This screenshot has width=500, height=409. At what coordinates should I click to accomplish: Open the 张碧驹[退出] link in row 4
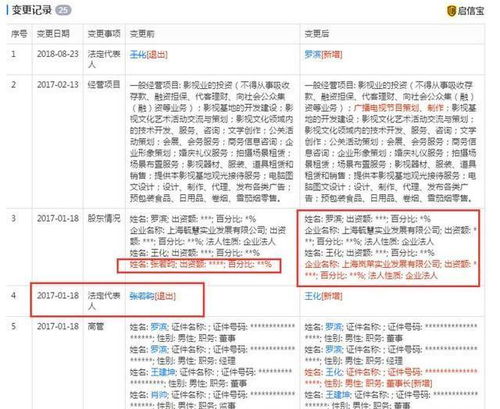153,296
